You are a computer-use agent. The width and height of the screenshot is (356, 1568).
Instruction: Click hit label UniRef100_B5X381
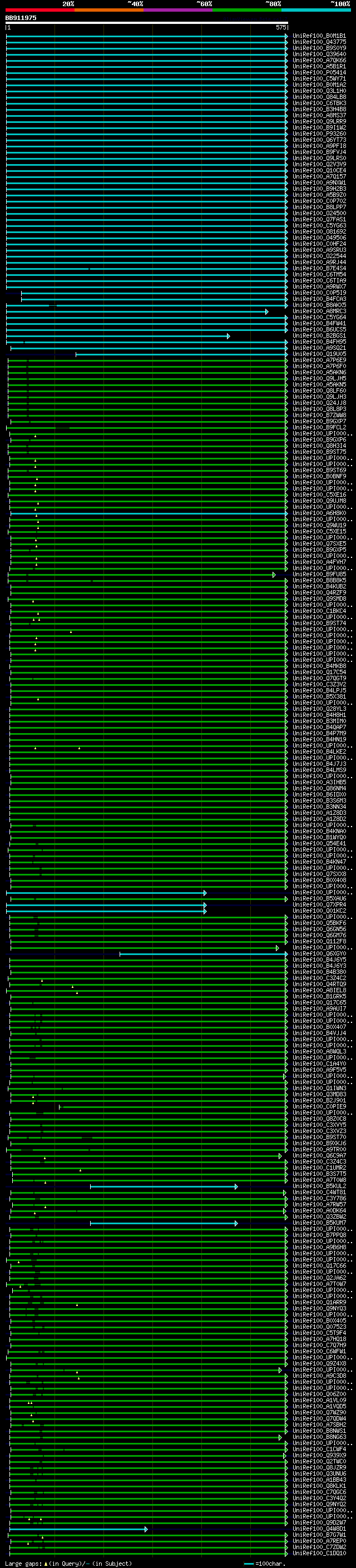point(319,697)
